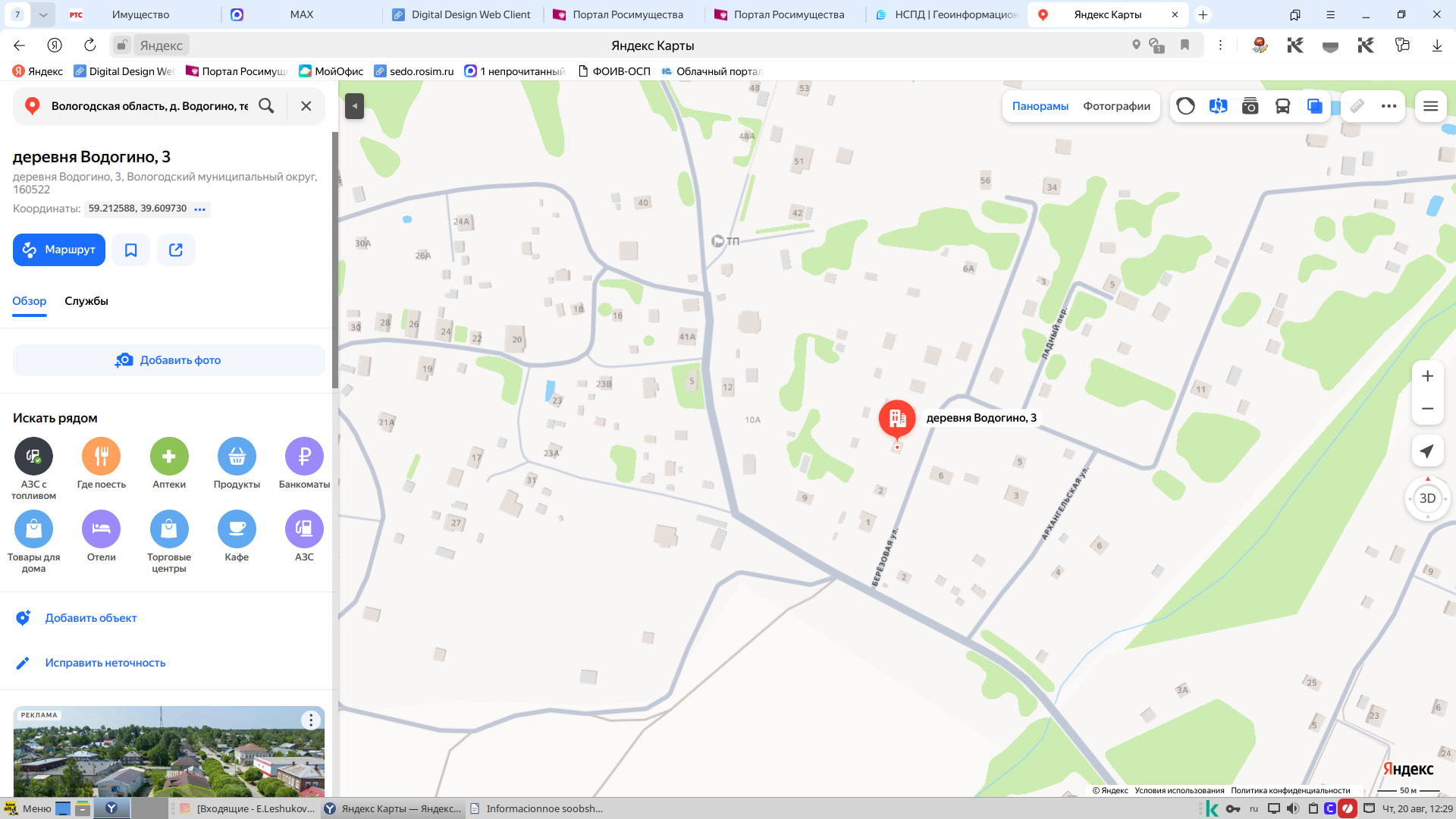
Task: Switch to the НСПД Геоинформацион tab
Action: tap(946, 14)
